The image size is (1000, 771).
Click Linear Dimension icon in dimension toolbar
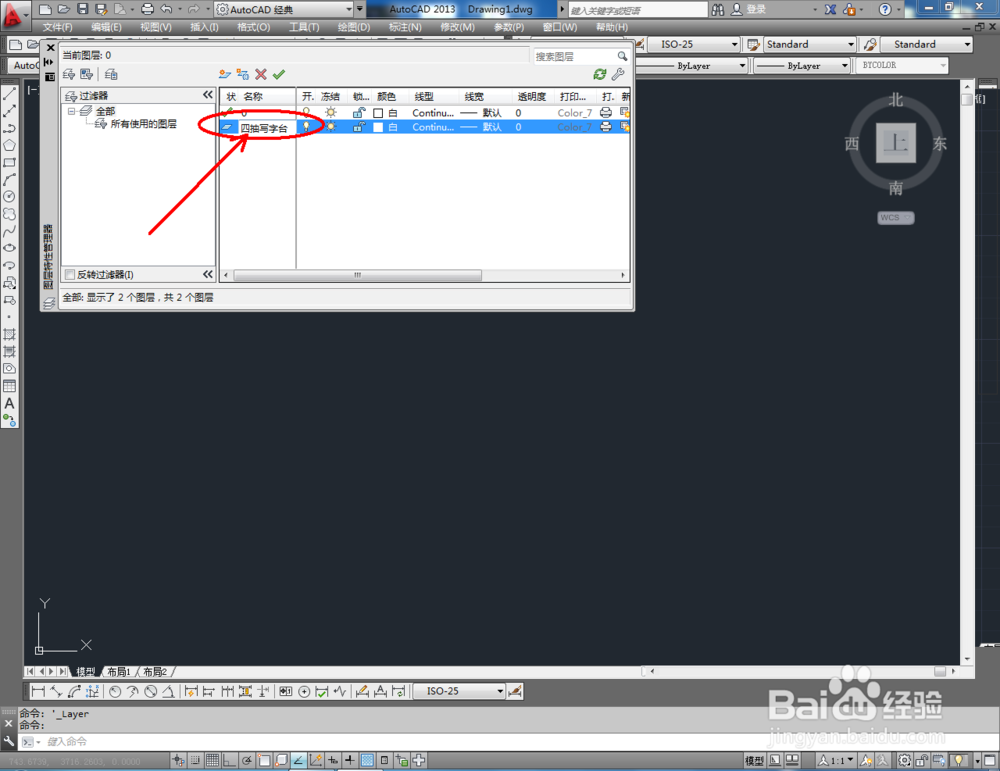(x=38, y=691)
